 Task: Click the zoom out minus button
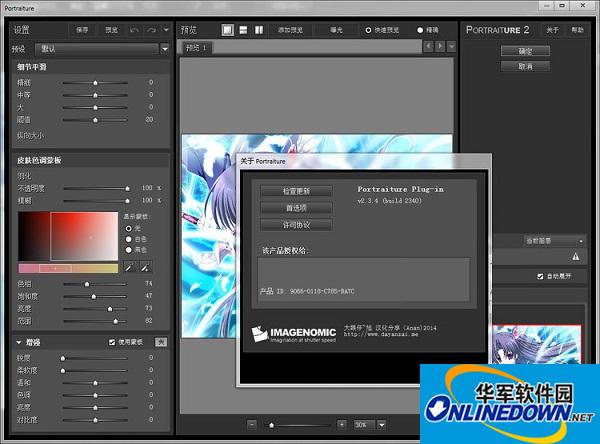click(253, 425)
